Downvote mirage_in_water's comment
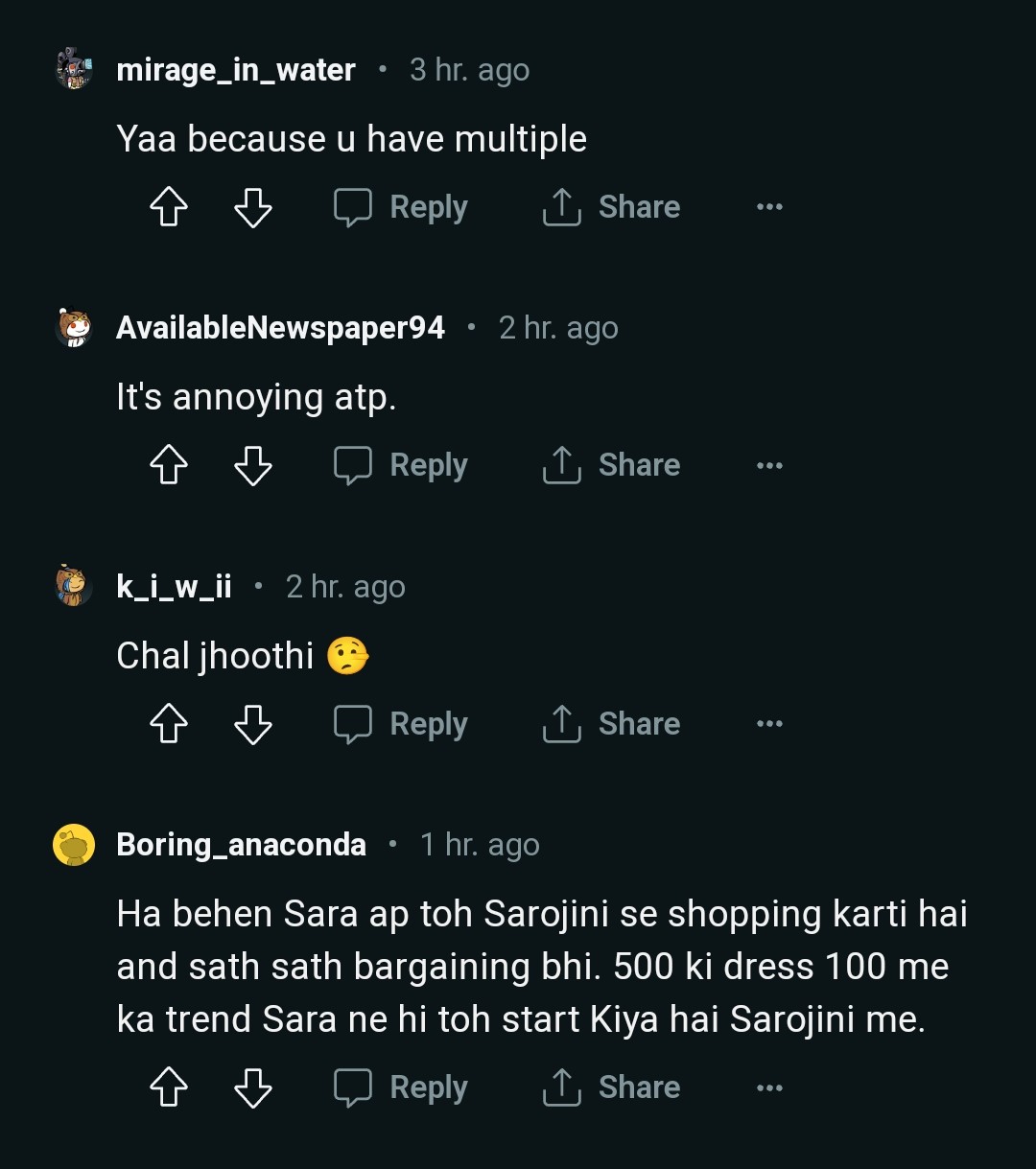Viewport: 1036px width, 1169px height. coord(253,207)
